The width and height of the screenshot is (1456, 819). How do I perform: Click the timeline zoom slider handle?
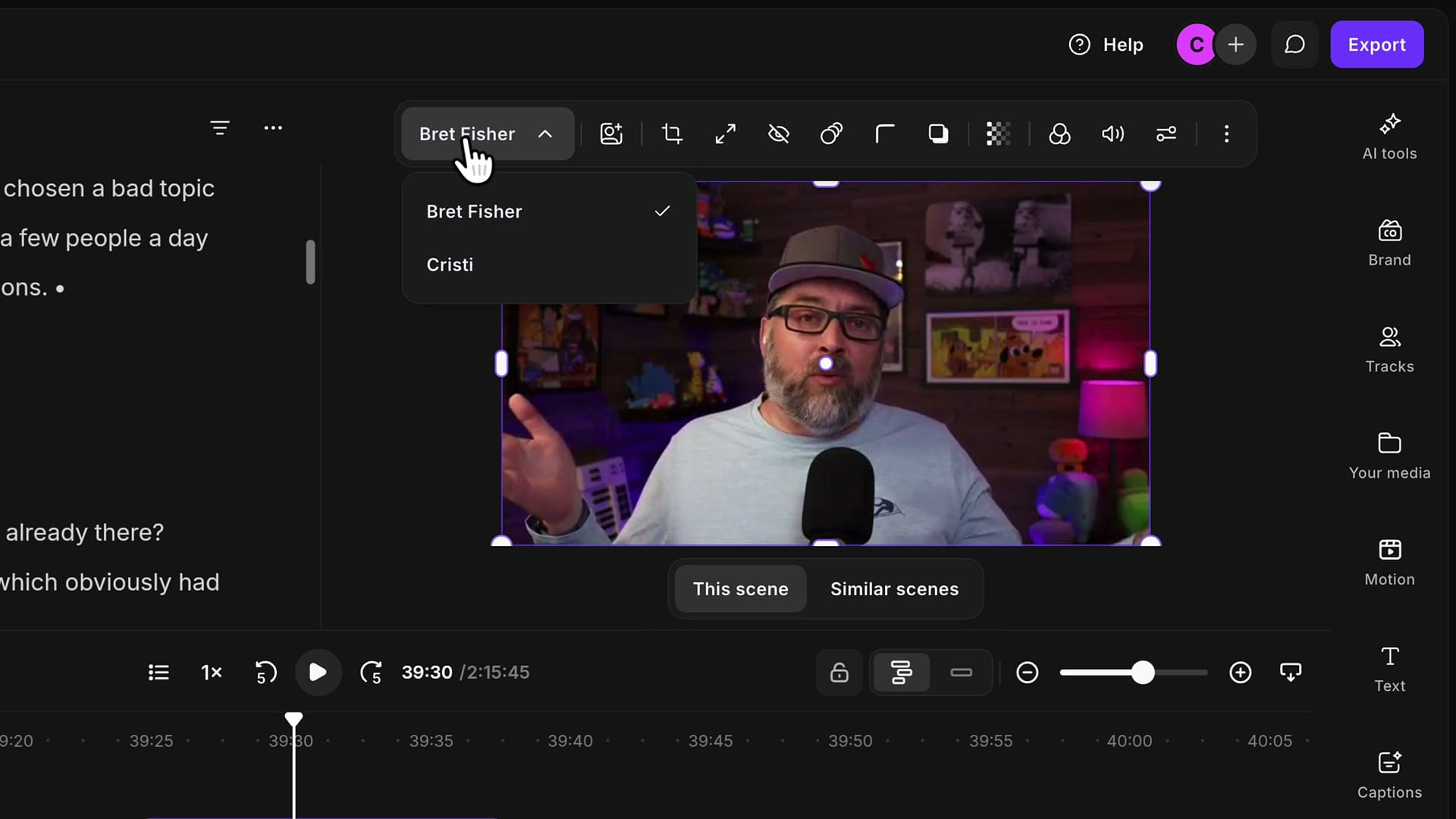pyautogui.click(x=1142, y=673)
